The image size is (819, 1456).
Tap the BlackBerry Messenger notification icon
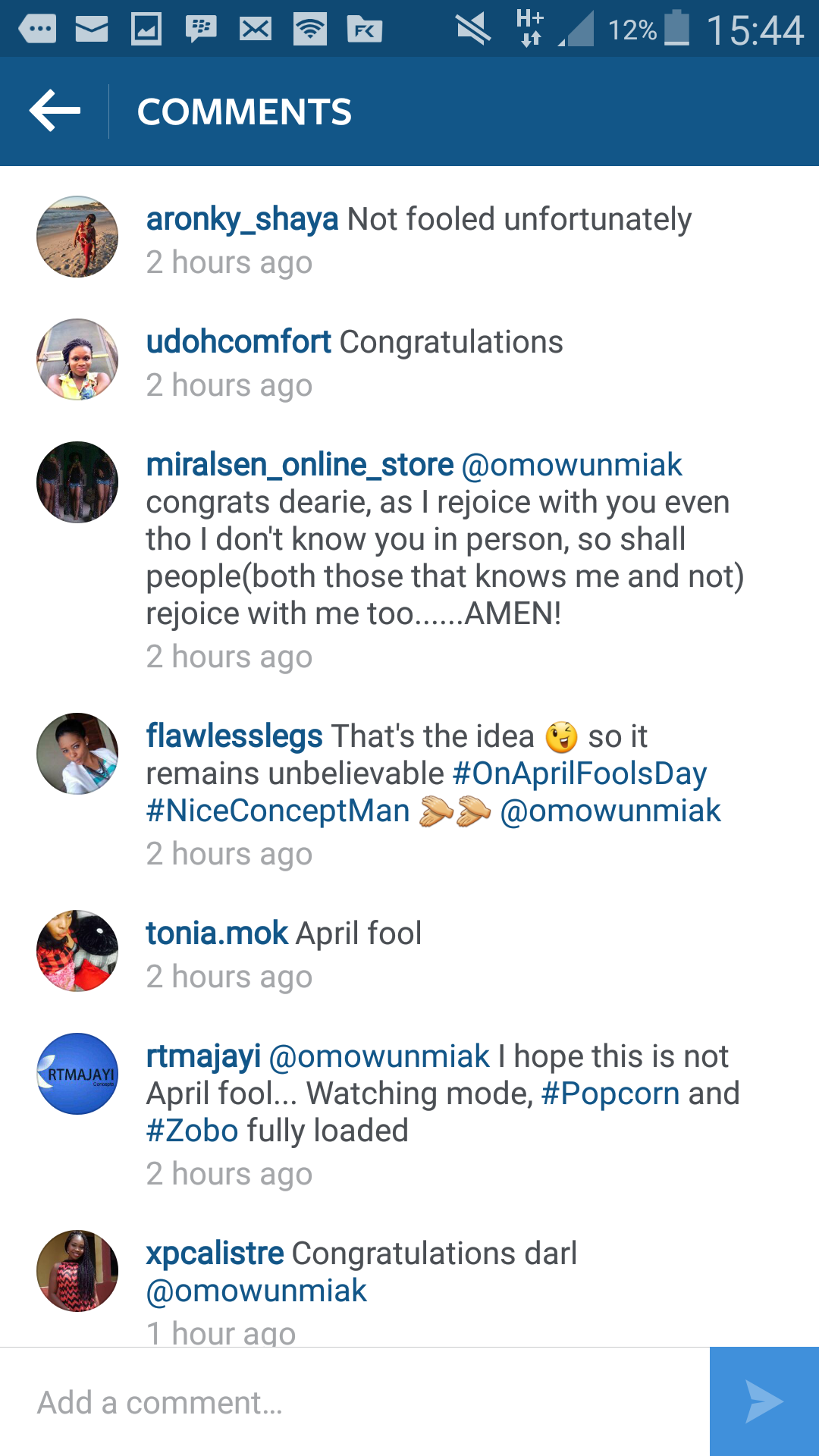pos(201,30)
